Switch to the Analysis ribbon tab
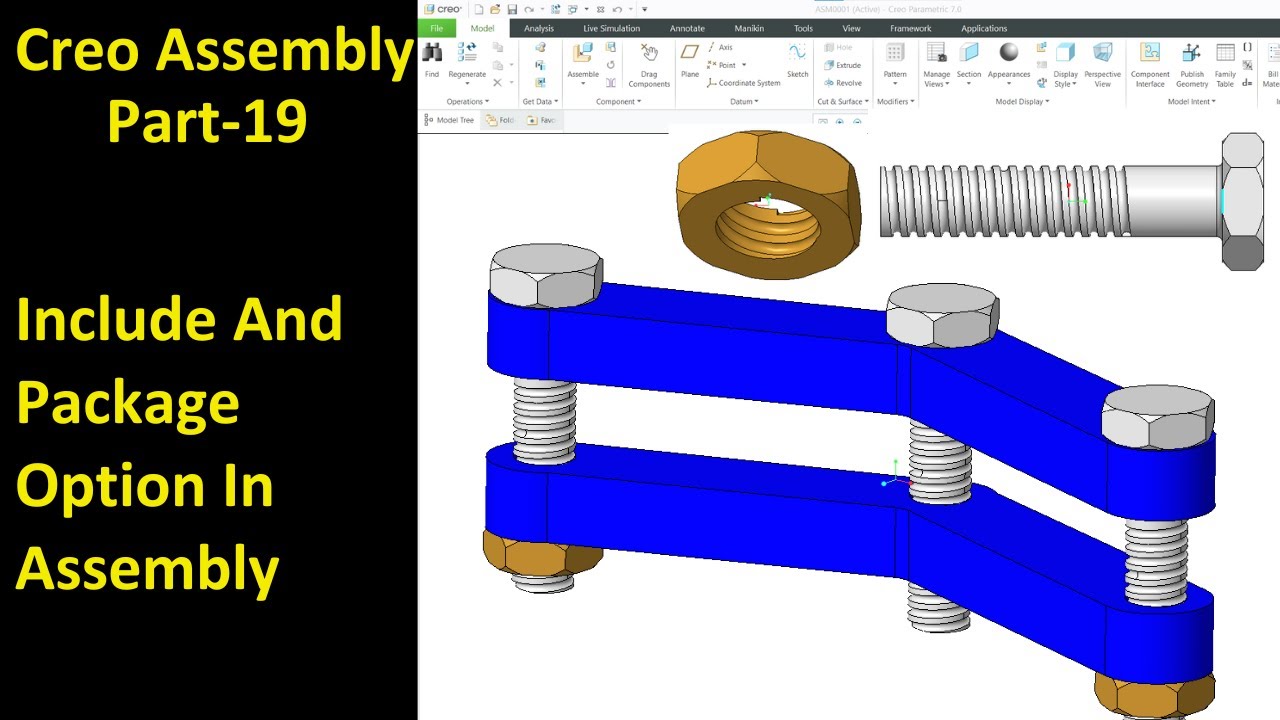The image size is (1280, 720). [539, 28]
